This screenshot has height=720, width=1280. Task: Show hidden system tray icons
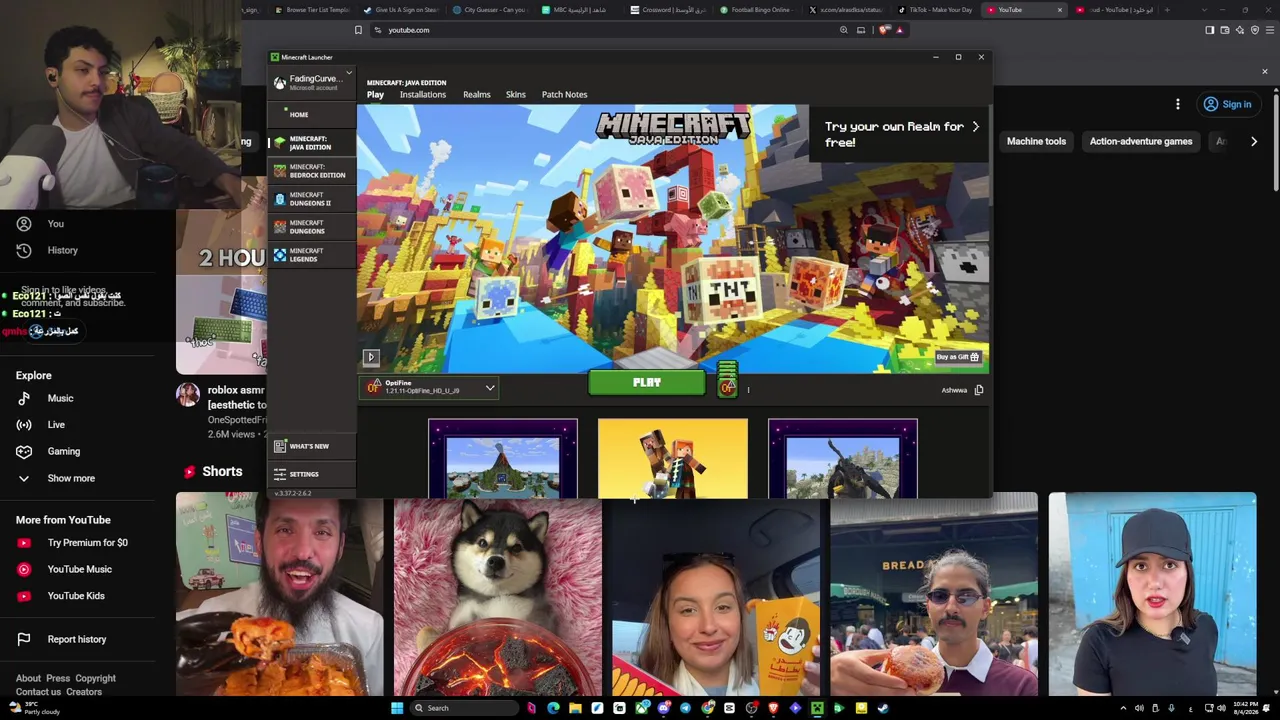[x=1123, y=708]
